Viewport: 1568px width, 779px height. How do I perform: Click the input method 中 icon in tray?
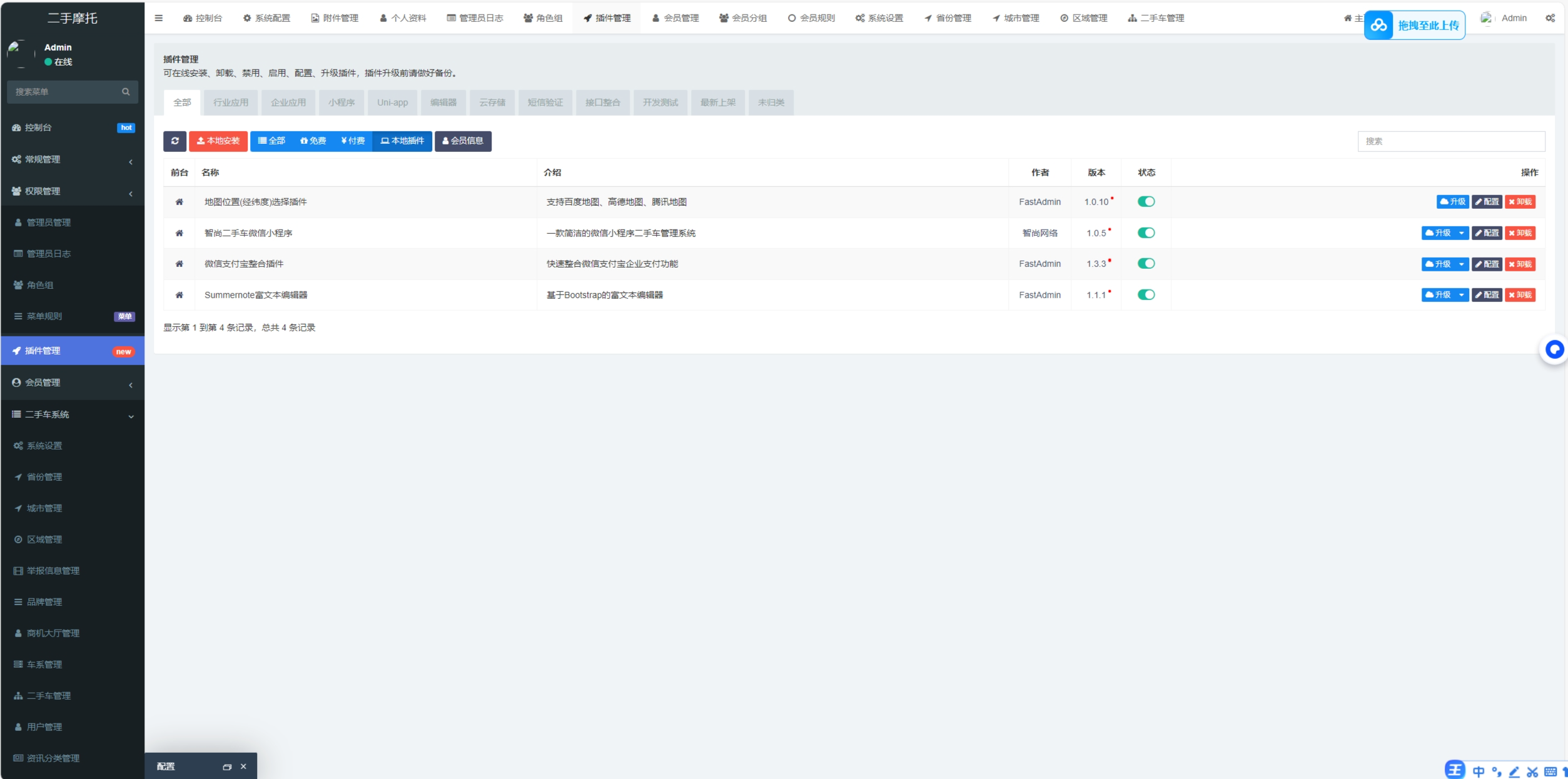[x=1479, y=772]
